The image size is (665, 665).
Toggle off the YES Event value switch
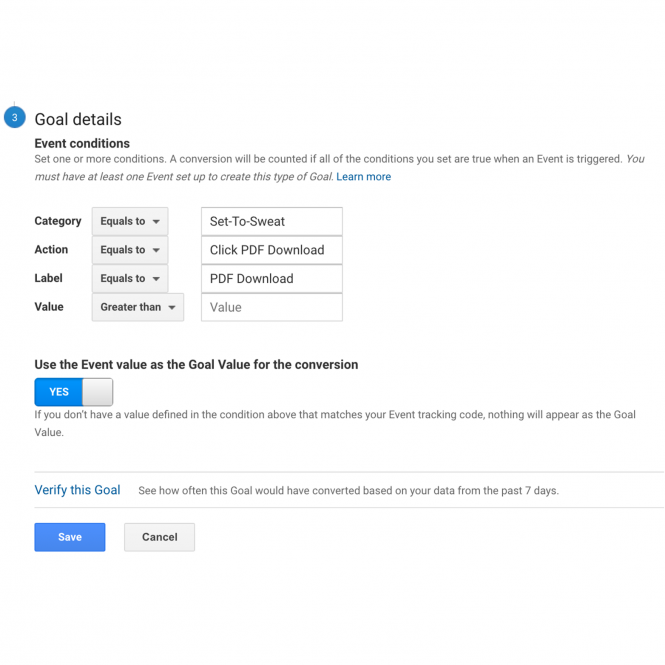[74, 392]
